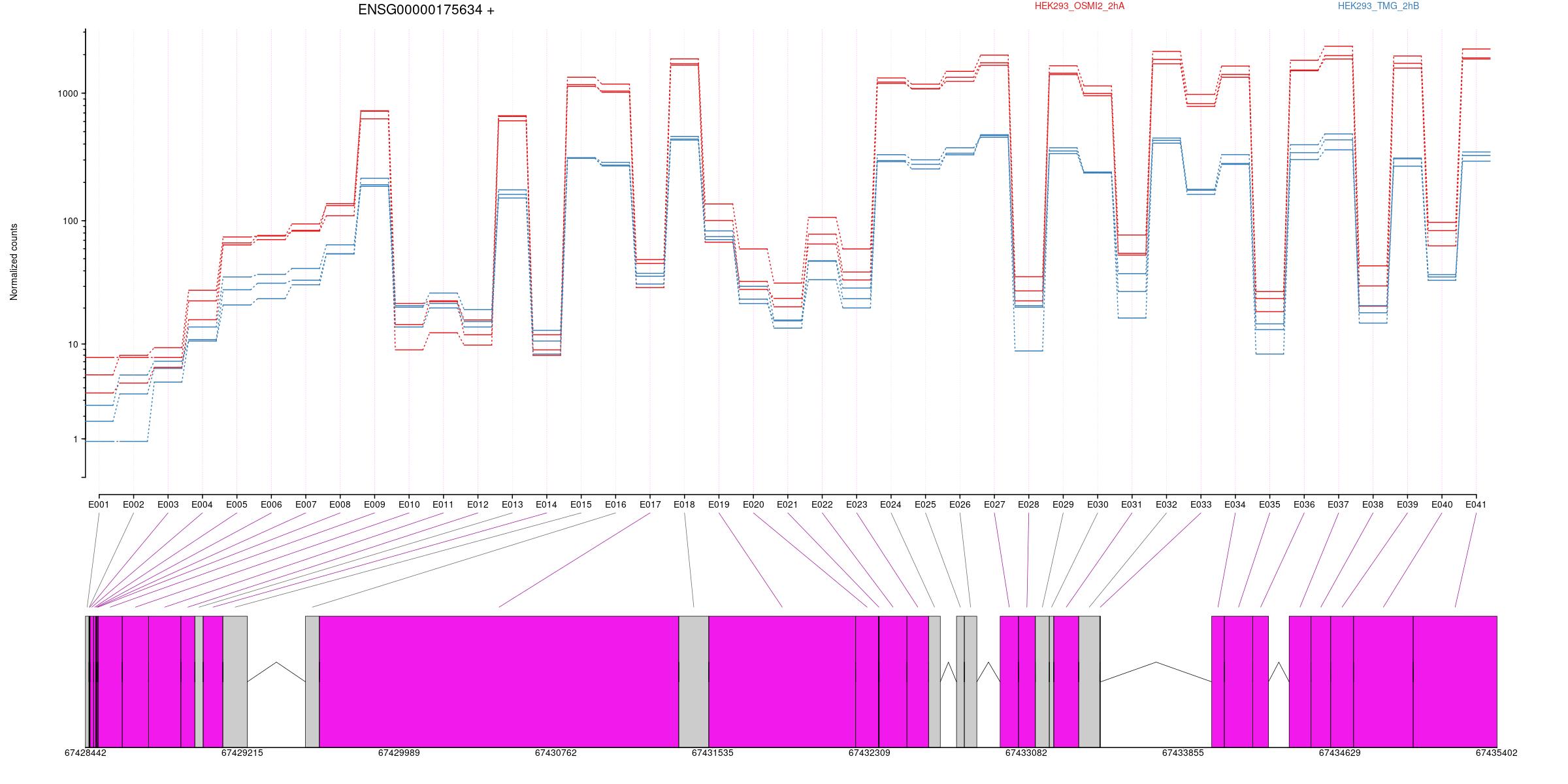
Task: Click genomic coordinate 67434629
Action: 1340,753
